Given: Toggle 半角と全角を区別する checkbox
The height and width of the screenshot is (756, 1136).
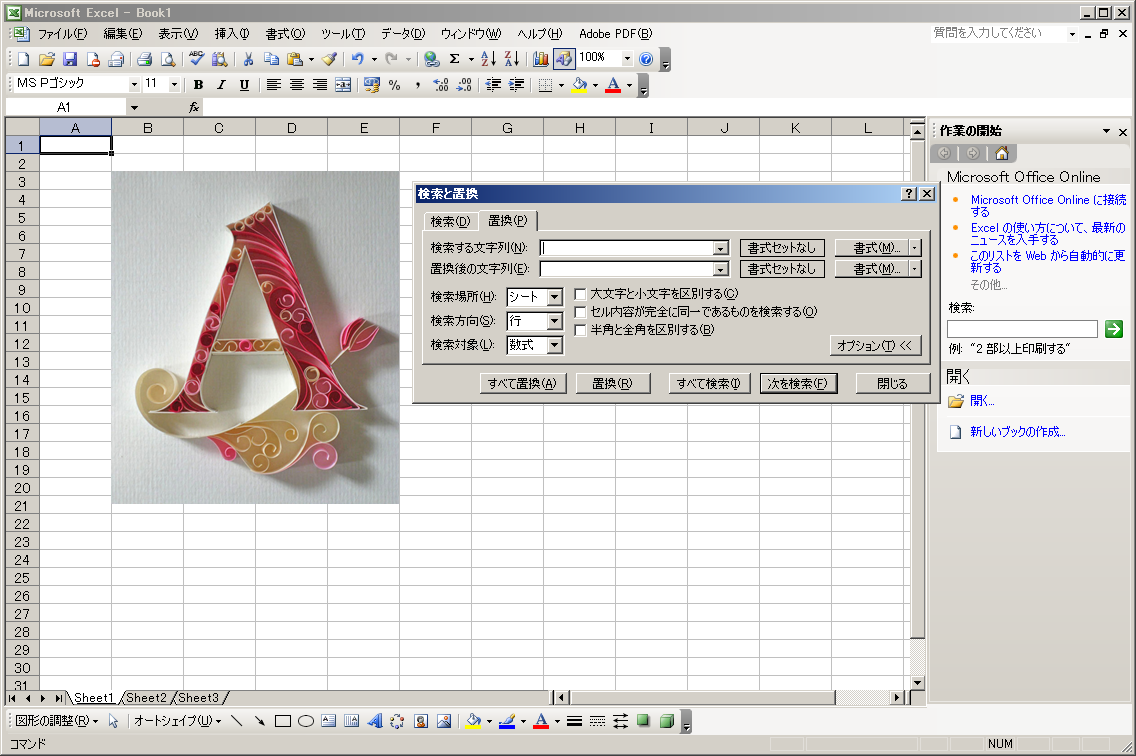Looking at the screenshot, I should (580, 330).
